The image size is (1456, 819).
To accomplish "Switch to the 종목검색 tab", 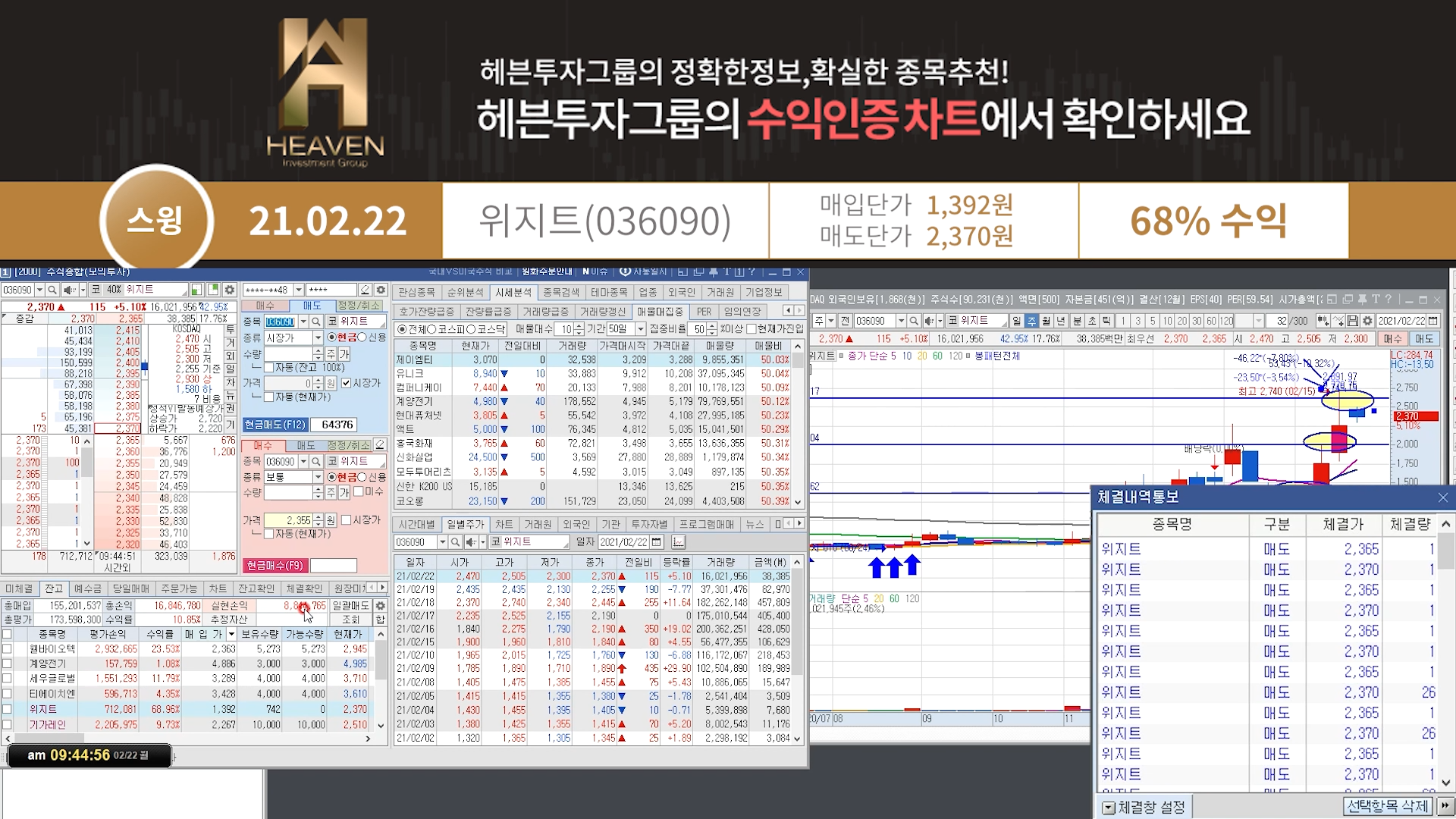I will point(561,292).
